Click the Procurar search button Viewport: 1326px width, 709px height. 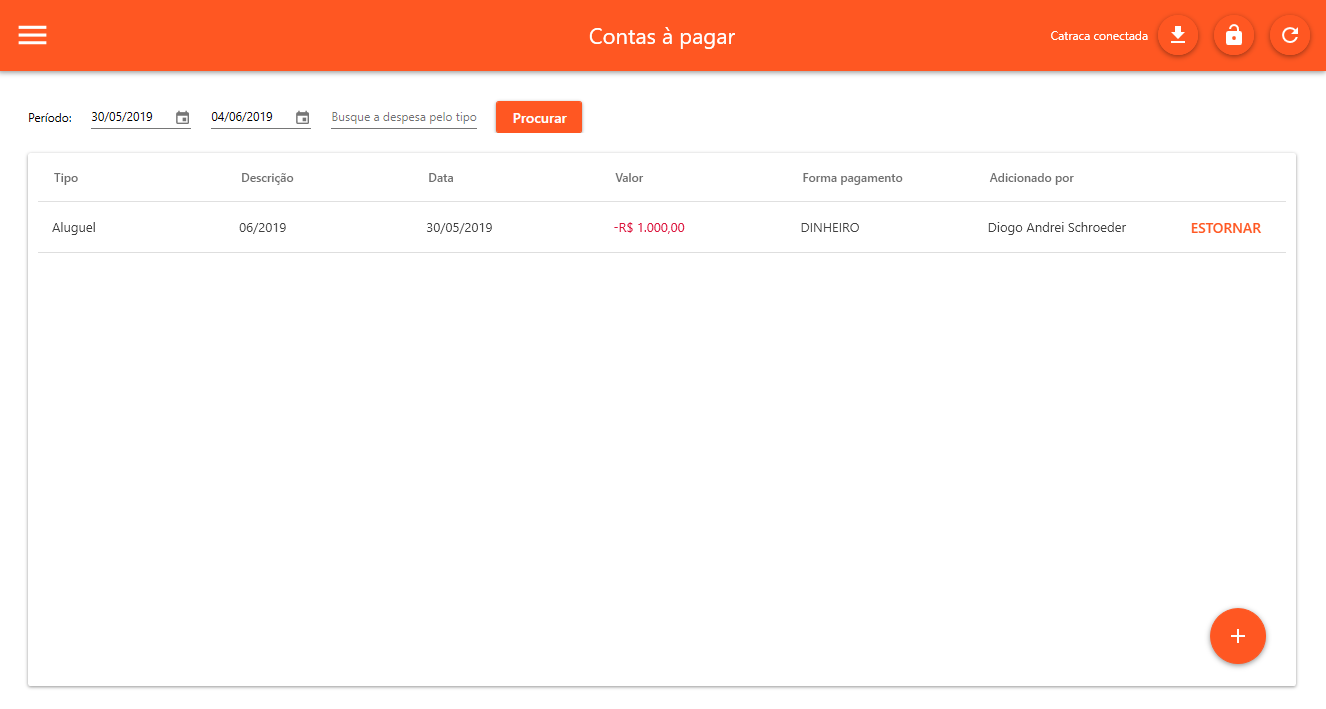click(539, 118)
